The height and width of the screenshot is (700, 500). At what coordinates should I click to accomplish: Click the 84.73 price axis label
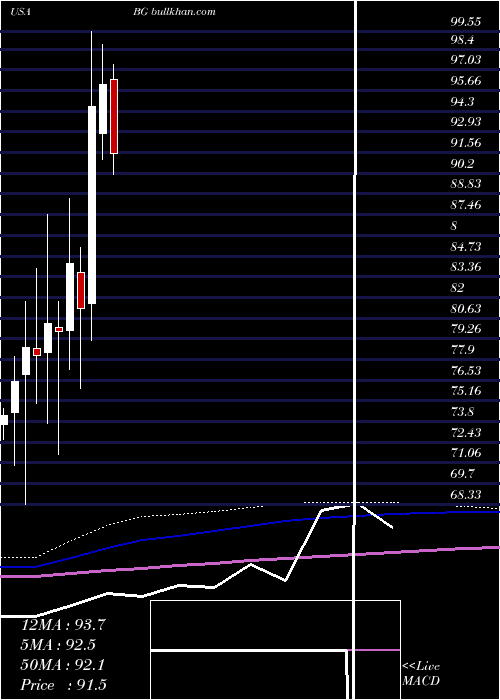coord(466,246)
